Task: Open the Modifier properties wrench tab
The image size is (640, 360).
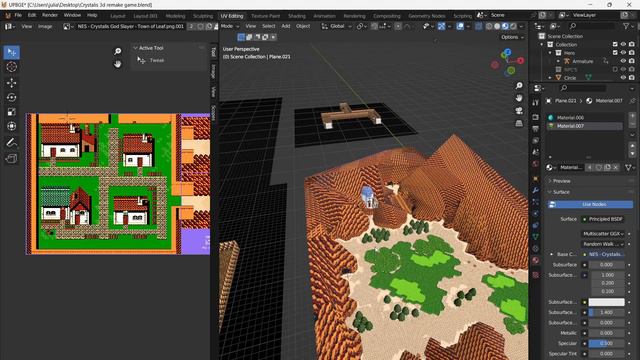Action: 536,190
